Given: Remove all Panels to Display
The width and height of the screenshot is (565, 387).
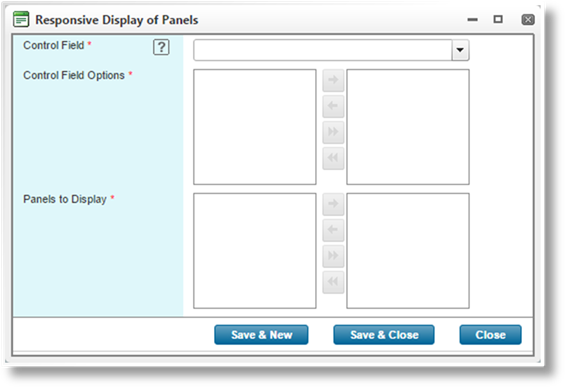Looking at the screenshot, I should (333, 282).
